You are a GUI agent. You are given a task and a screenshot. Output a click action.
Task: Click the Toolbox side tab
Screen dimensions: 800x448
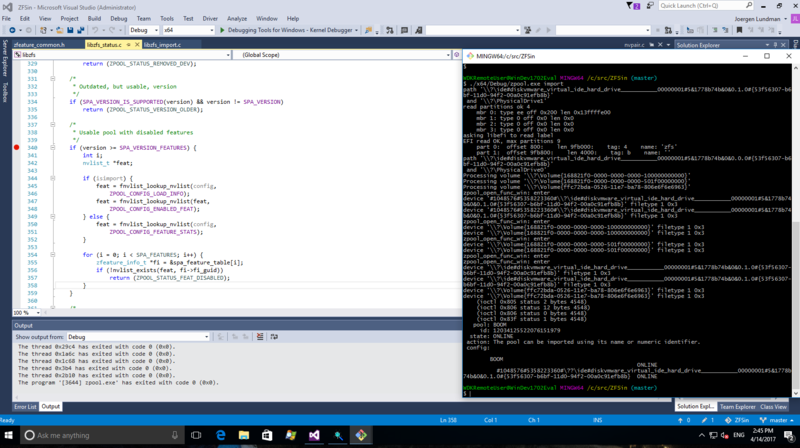(5, 92)
